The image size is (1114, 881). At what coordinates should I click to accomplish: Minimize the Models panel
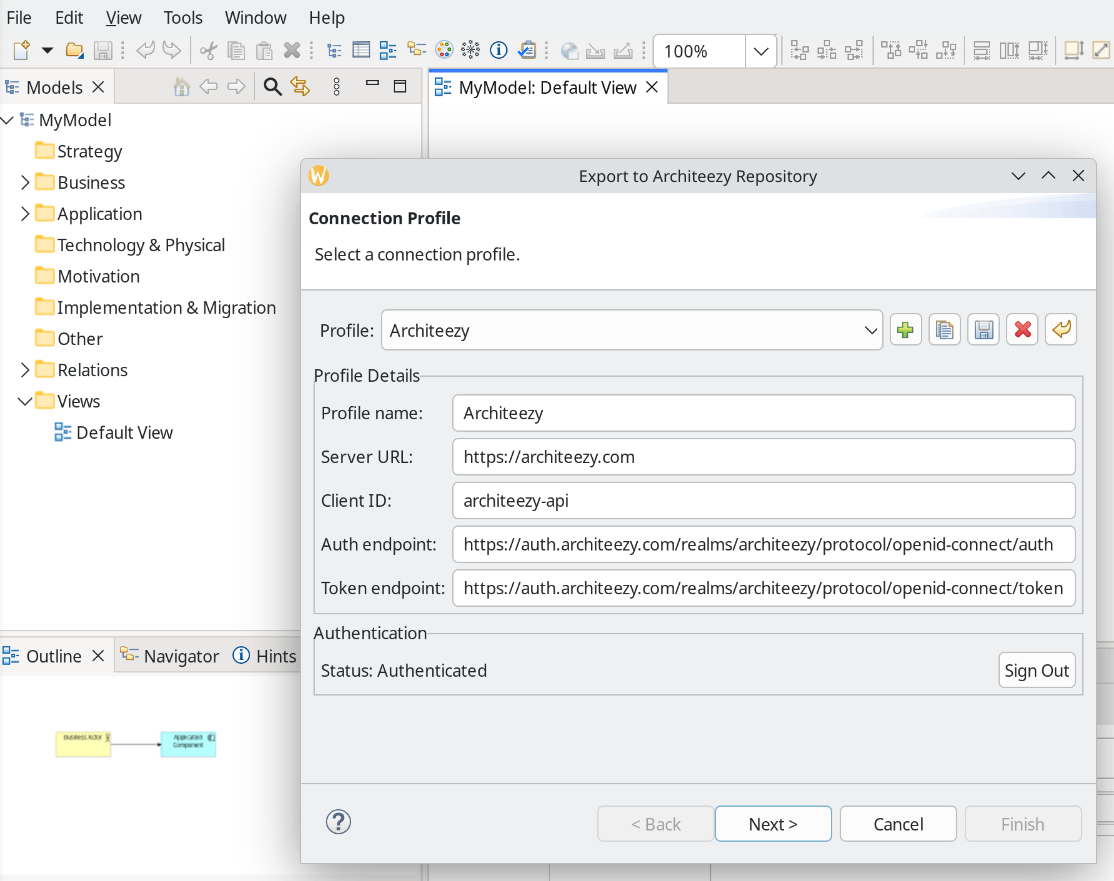[x=372, y=84]
